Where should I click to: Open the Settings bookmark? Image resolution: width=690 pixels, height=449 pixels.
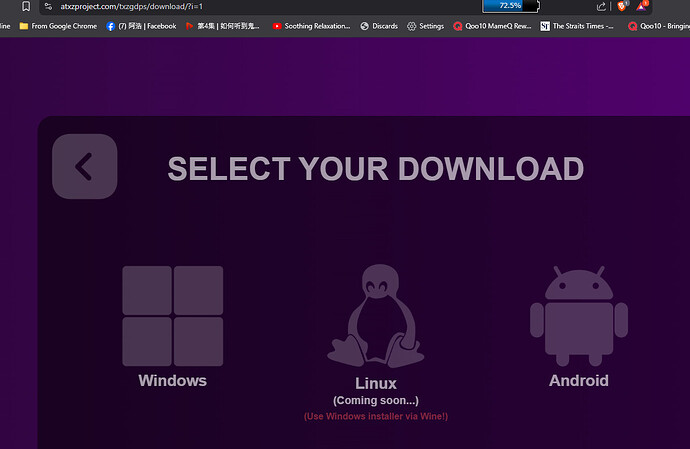click(426, 26)
